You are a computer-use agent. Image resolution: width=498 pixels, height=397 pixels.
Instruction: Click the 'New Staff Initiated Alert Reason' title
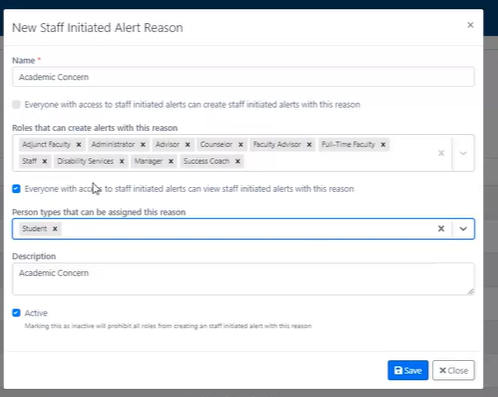(98, 28)
